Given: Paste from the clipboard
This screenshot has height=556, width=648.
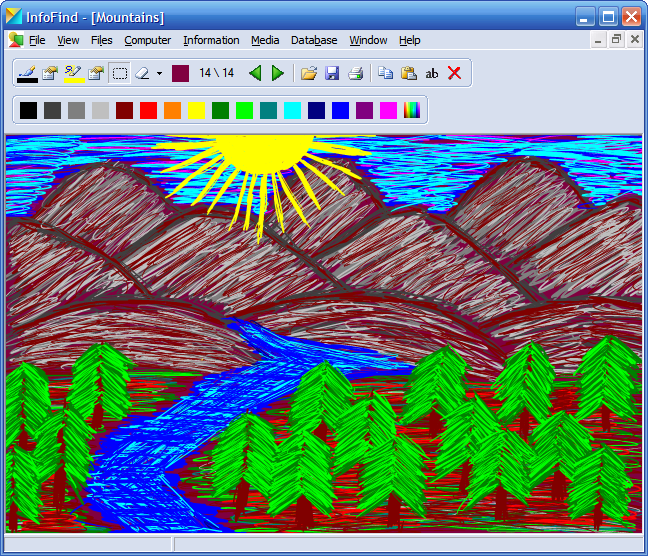Looking at the screenshot, I should pos(409,74).
